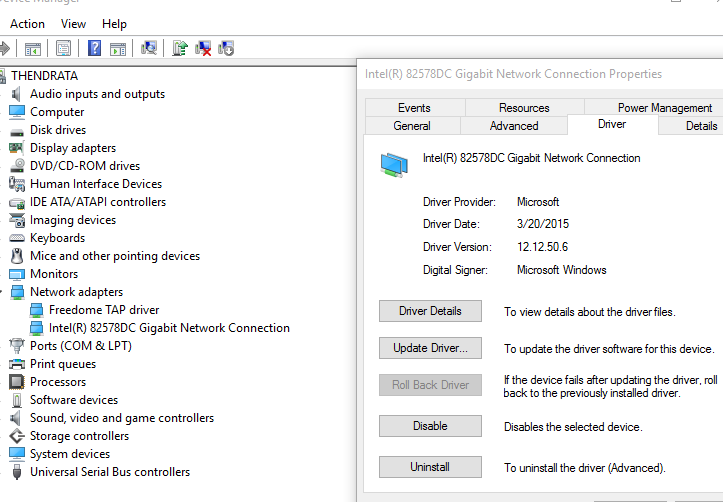This screenshot has height=502, width=723.
Task: Click the Sound, video and game controllers icon
Action: 16,418
